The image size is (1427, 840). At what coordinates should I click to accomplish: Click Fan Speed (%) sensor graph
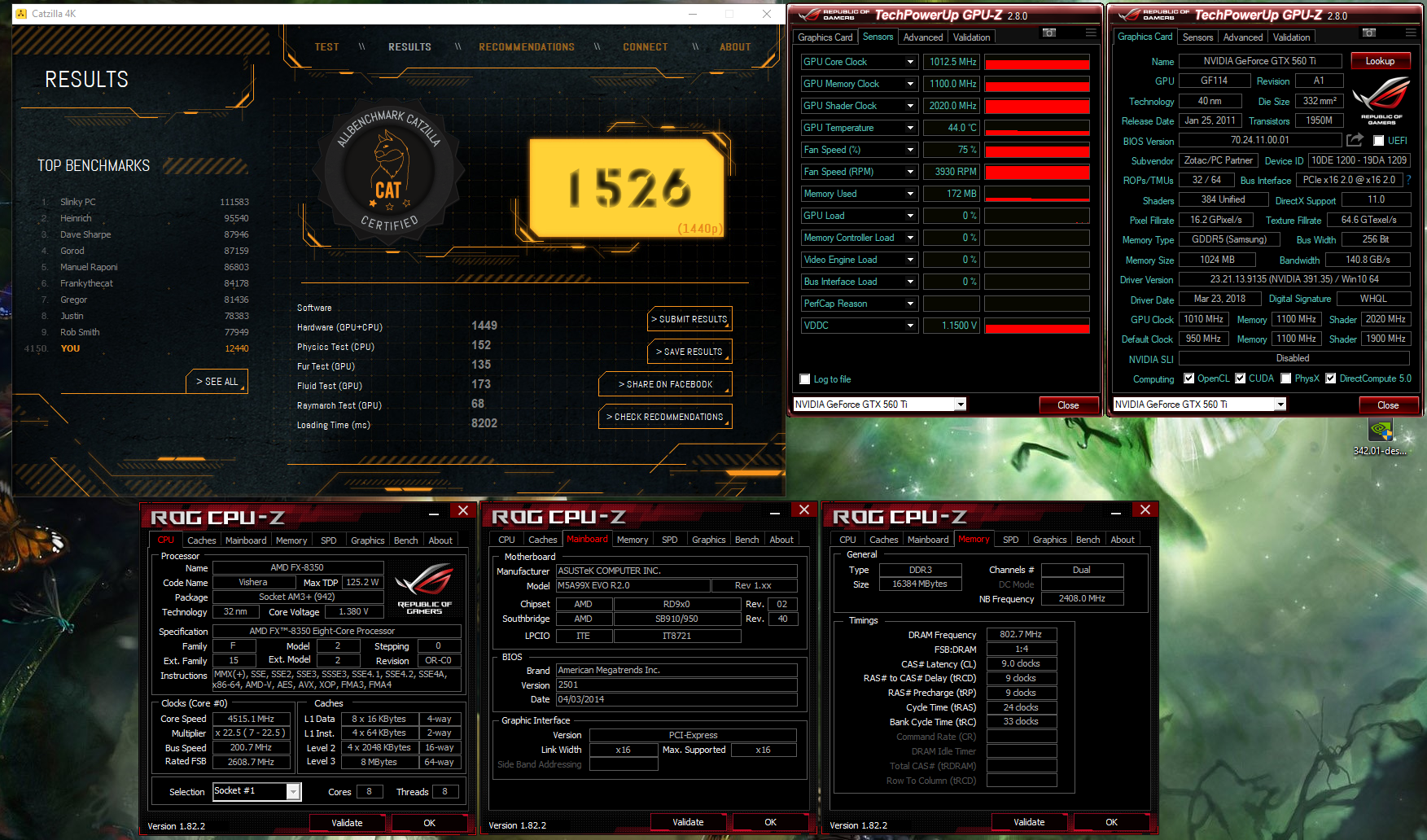[1037, 150]
